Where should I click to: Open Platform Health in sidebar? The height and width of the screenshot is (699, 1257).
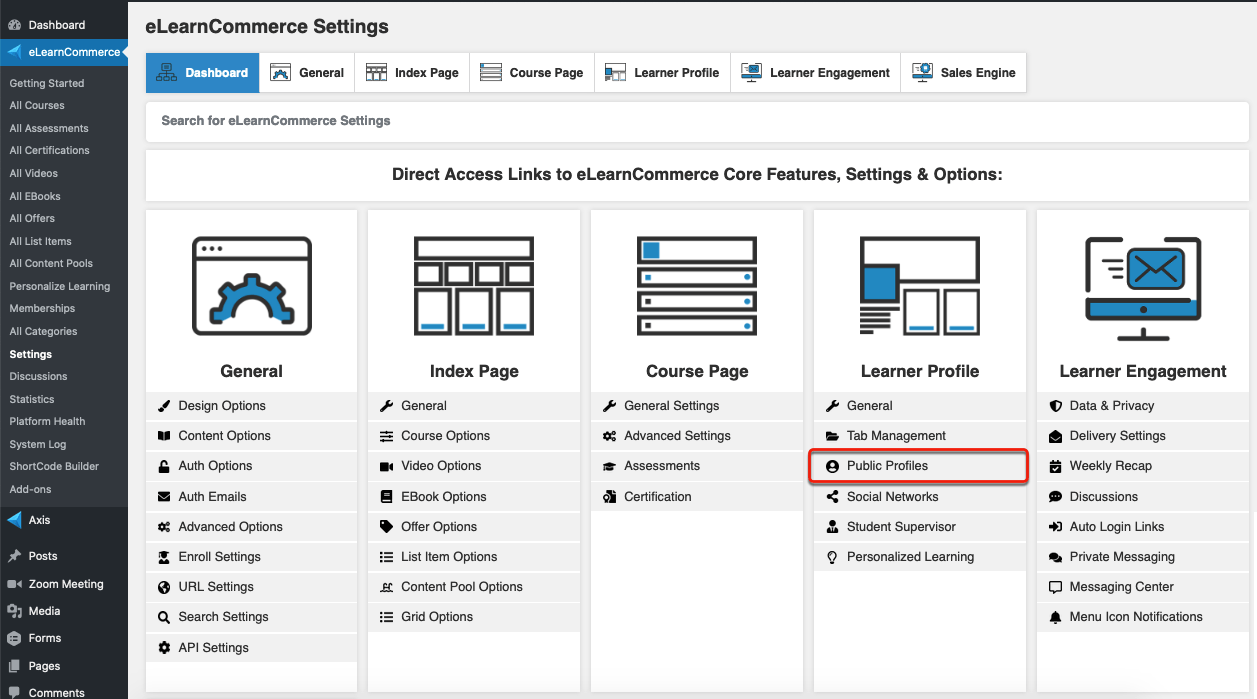47,421
